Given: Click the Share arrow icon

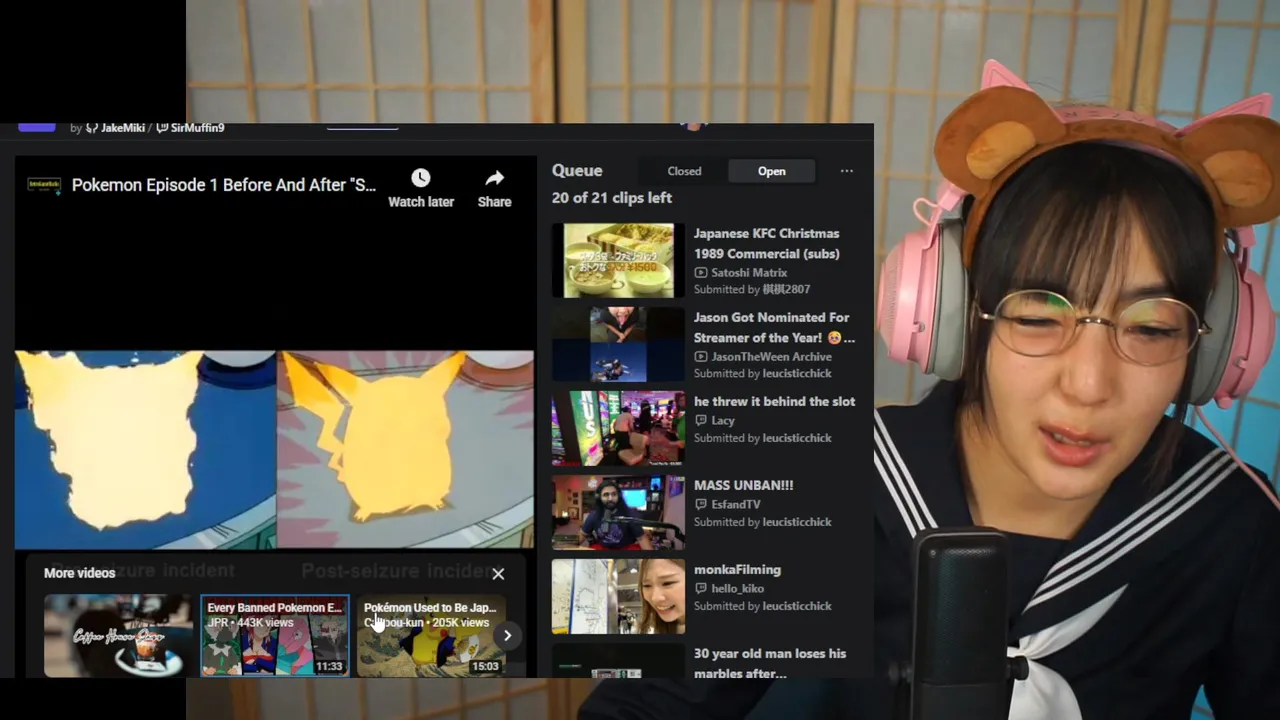Looking at the screenshot, I should 494,178.
